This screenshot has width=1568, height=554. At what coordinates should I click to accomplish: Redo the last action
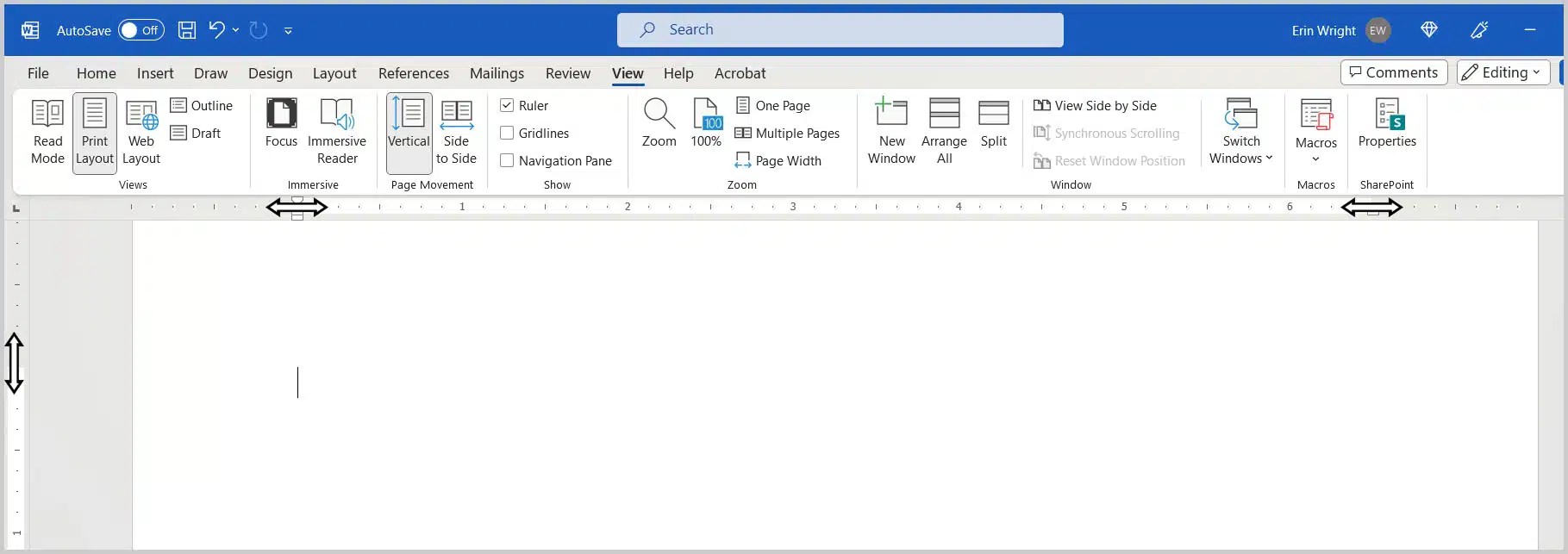point(259,30)
